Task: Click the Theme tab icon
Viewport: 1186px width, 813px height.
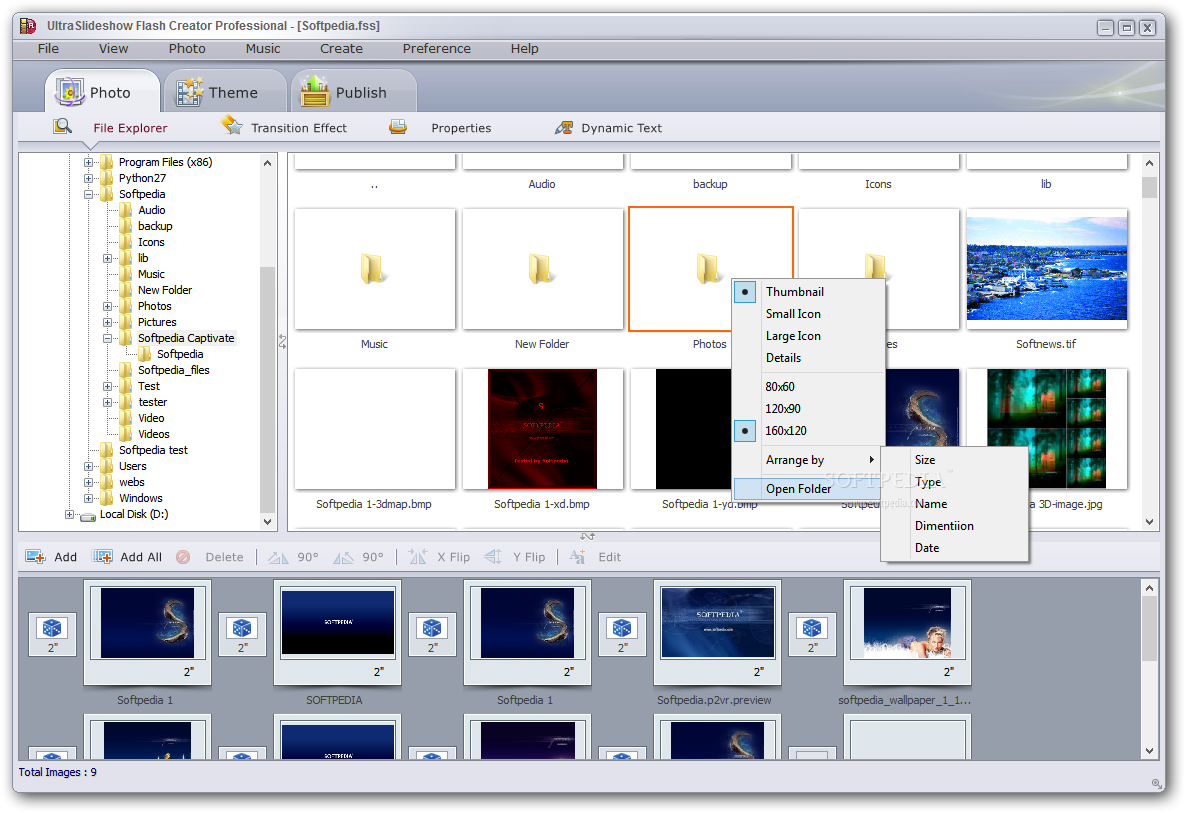Action: (x=190, y=92)
